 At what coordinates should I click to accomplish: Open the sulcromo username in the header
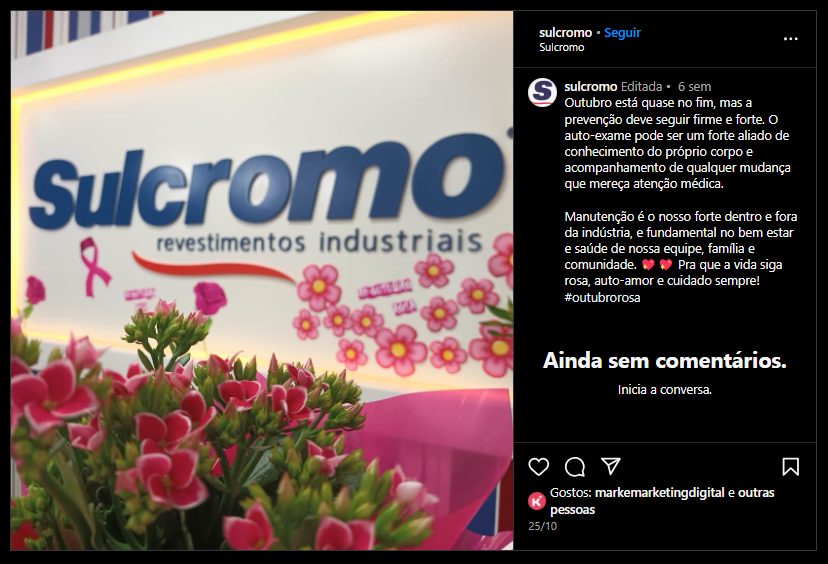[565, 33]
